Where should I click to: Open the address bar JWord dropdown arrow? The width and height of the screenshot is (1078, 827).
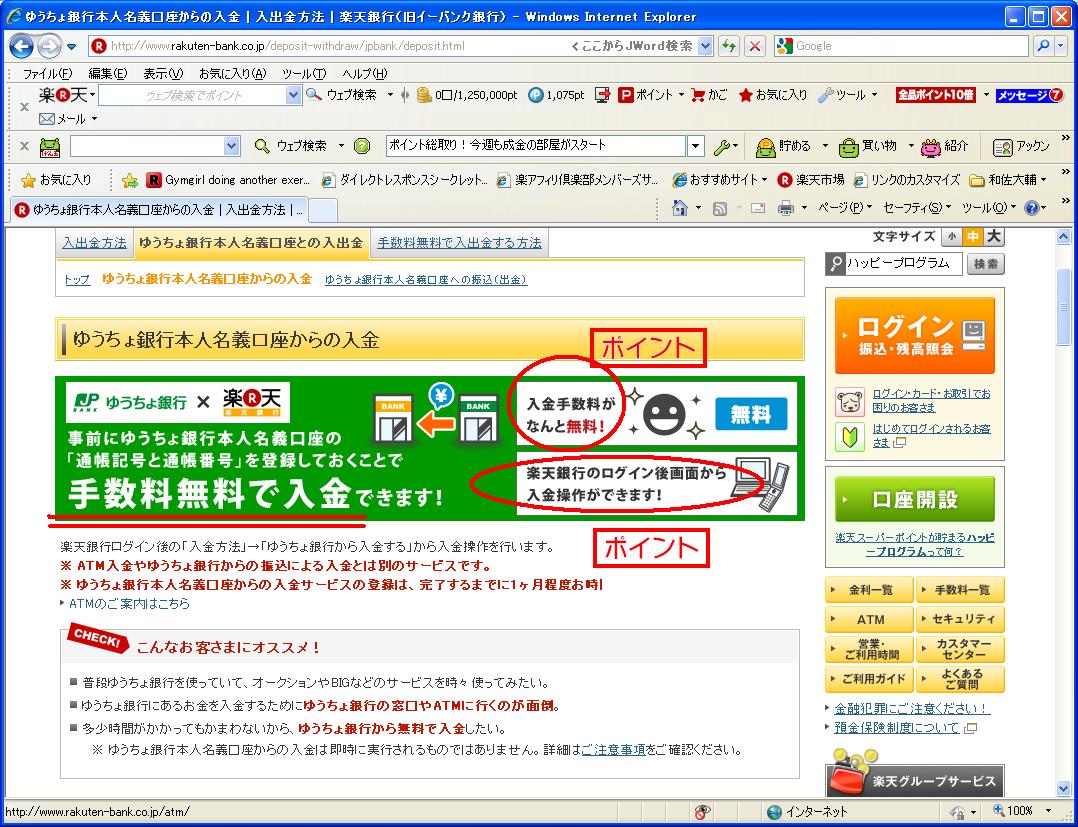pos(705,46)
